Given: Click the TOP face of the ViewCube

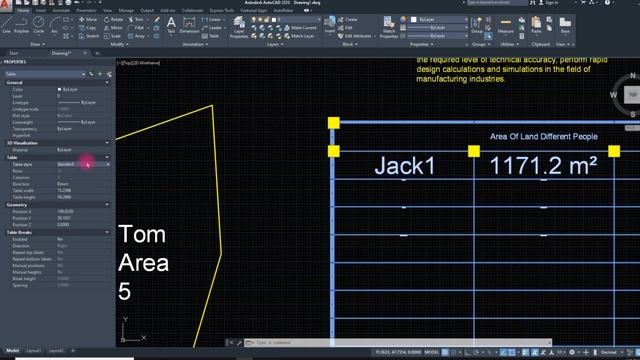Looking at the screenshot, I should [632, 95].
